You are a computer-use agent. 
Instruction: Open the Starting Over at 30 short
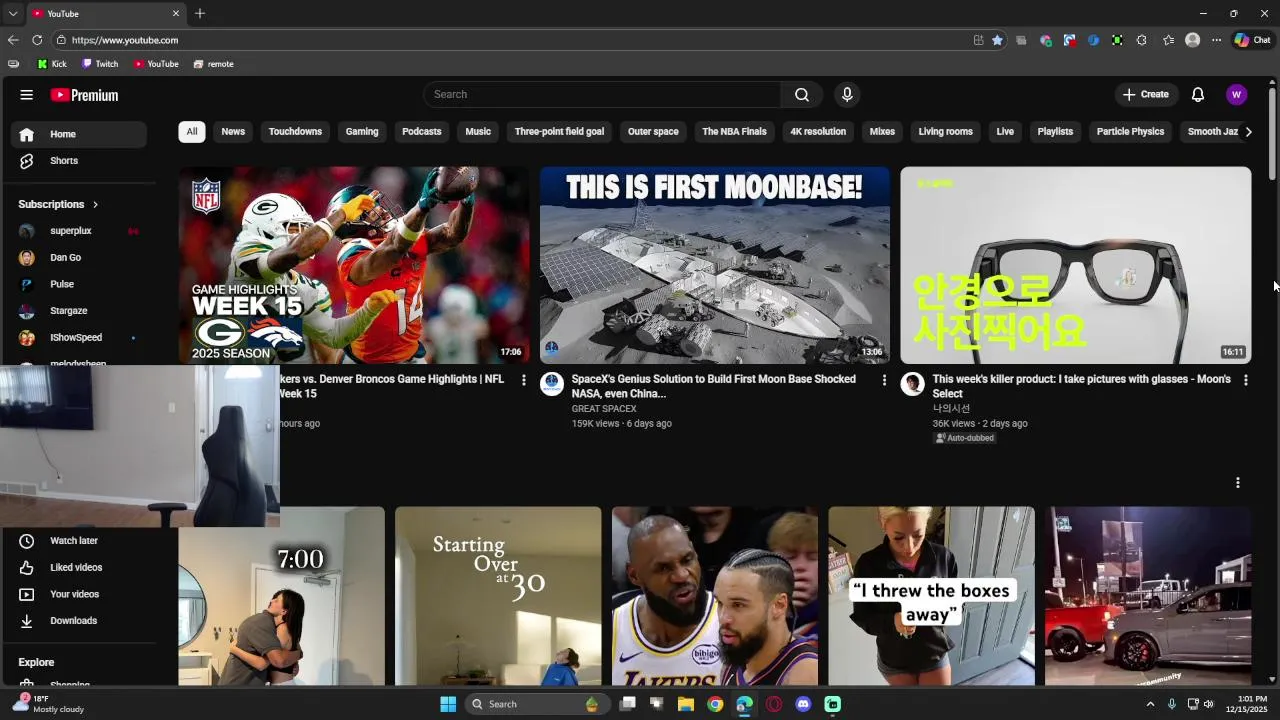[x=498, y=596]
